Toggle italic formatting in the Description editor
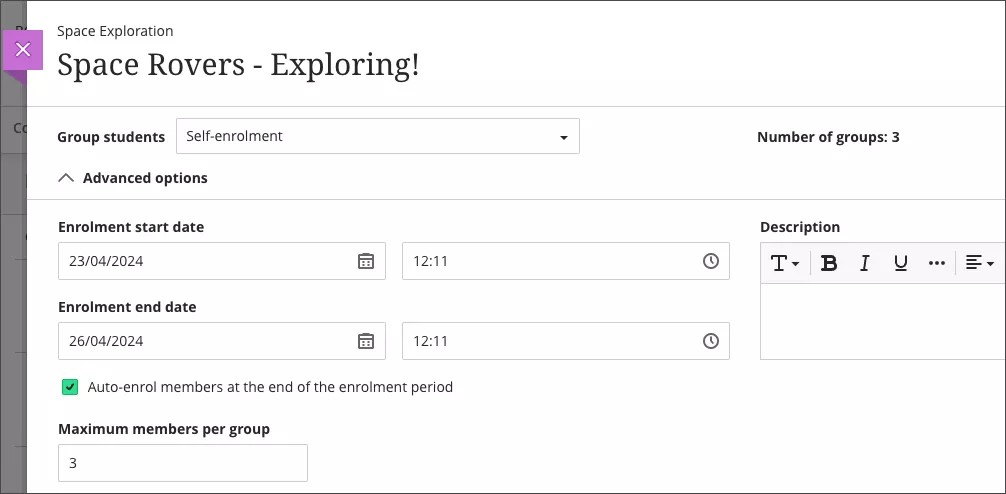 (865, 263)
